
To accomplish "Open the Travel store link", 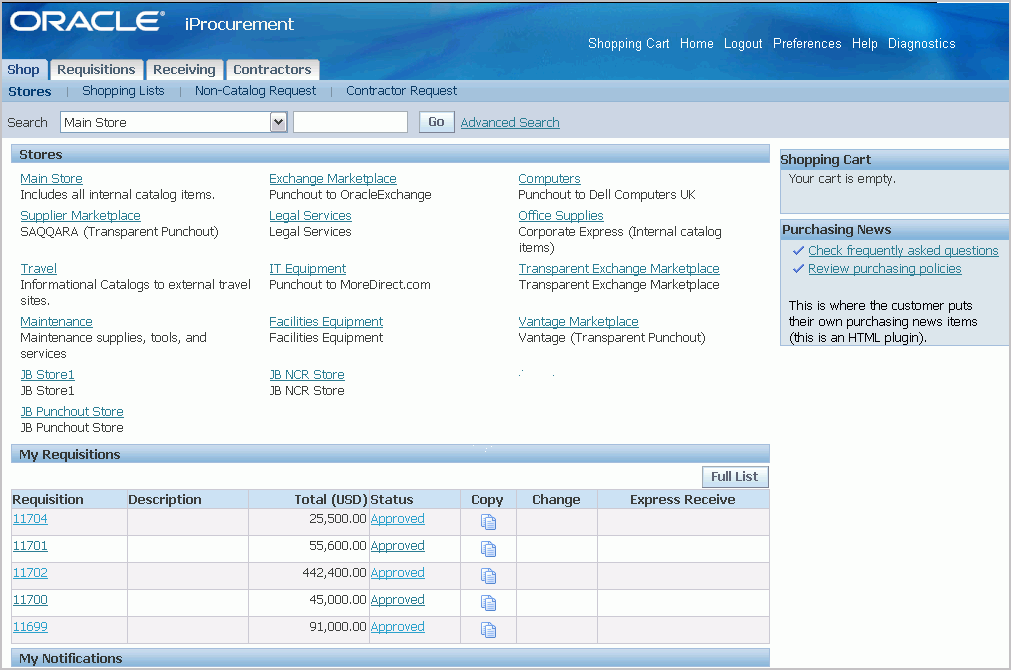I will tap(38, 268).
